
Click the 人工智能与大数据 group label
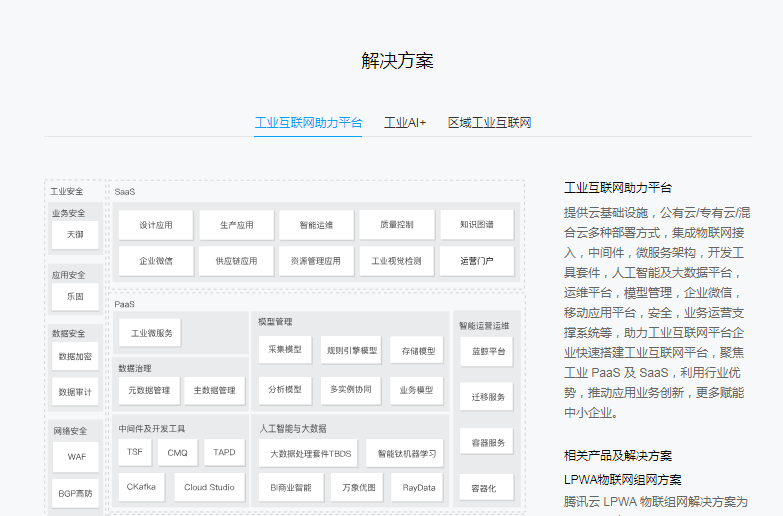point(293,429)
